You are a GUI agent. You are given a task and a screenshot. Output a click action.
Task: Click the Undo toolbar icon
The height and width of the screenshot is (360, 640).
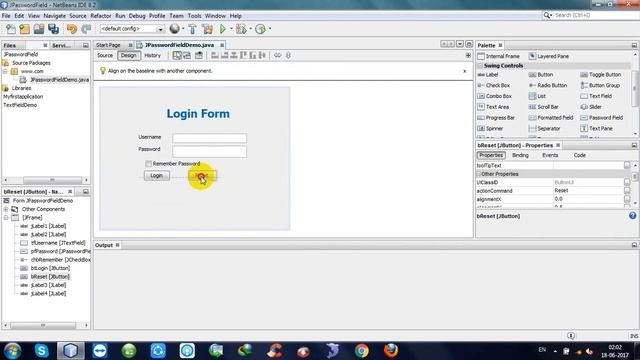(72, 29)
